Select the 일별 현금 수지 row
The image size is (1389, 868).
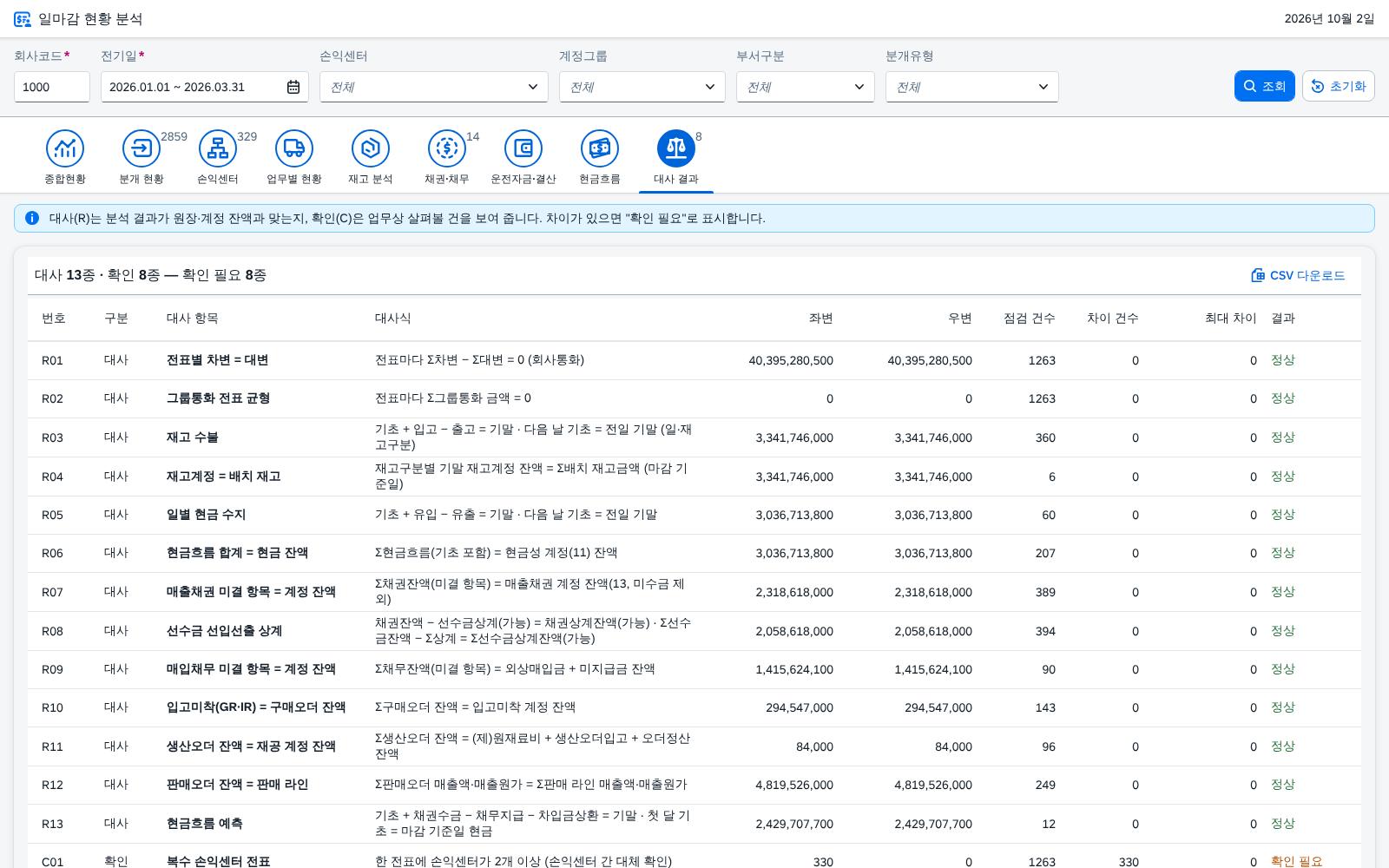pos(694,515)
